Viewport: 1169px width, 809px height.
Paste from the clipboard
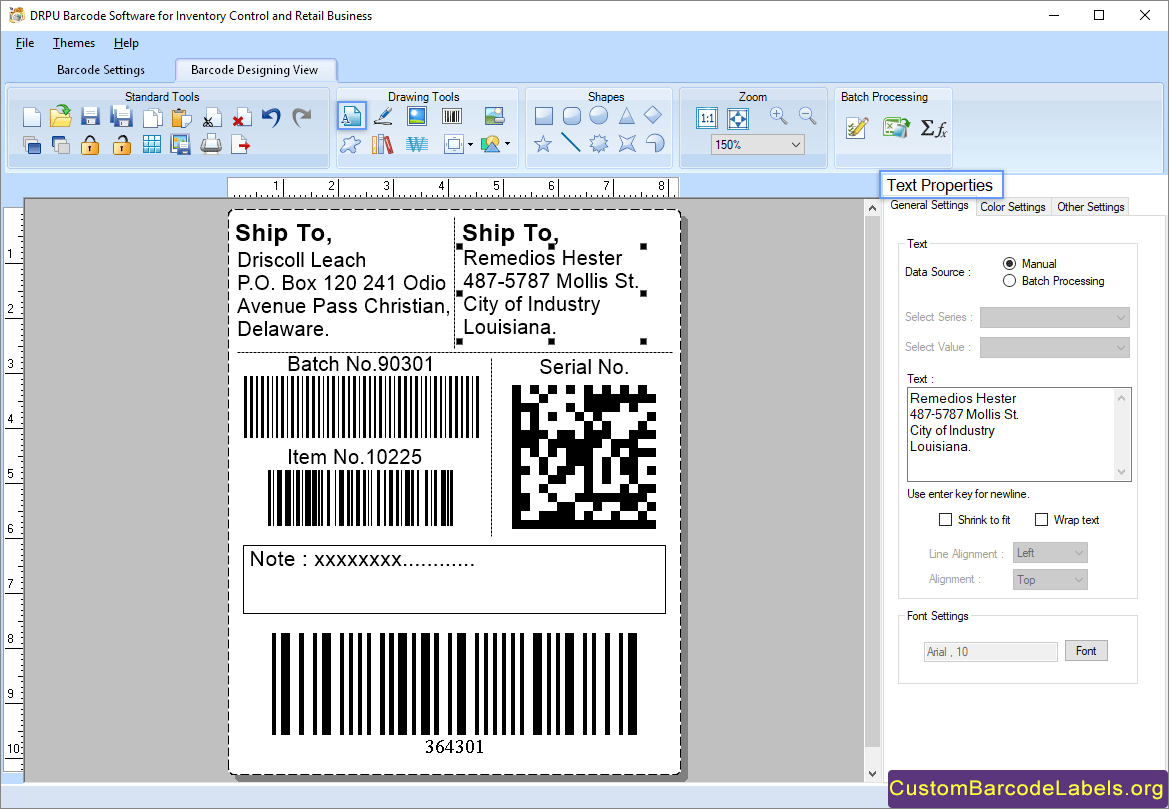pyautogui.click(x=181, y=118)
